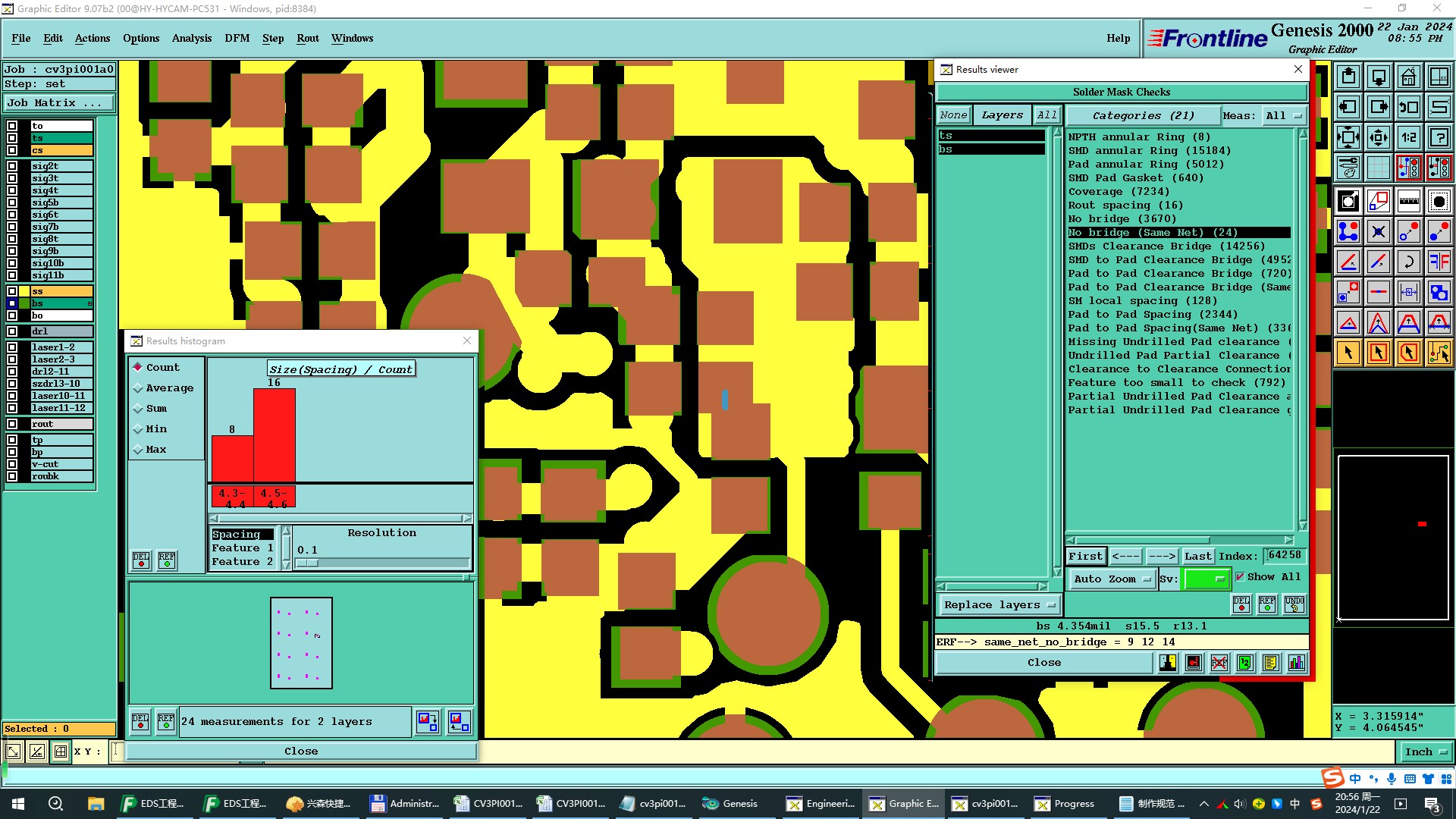Toggle visibility checkbox of sig2t layer
This screenshot has height=819, width=1456.
[x=12, y=166]
